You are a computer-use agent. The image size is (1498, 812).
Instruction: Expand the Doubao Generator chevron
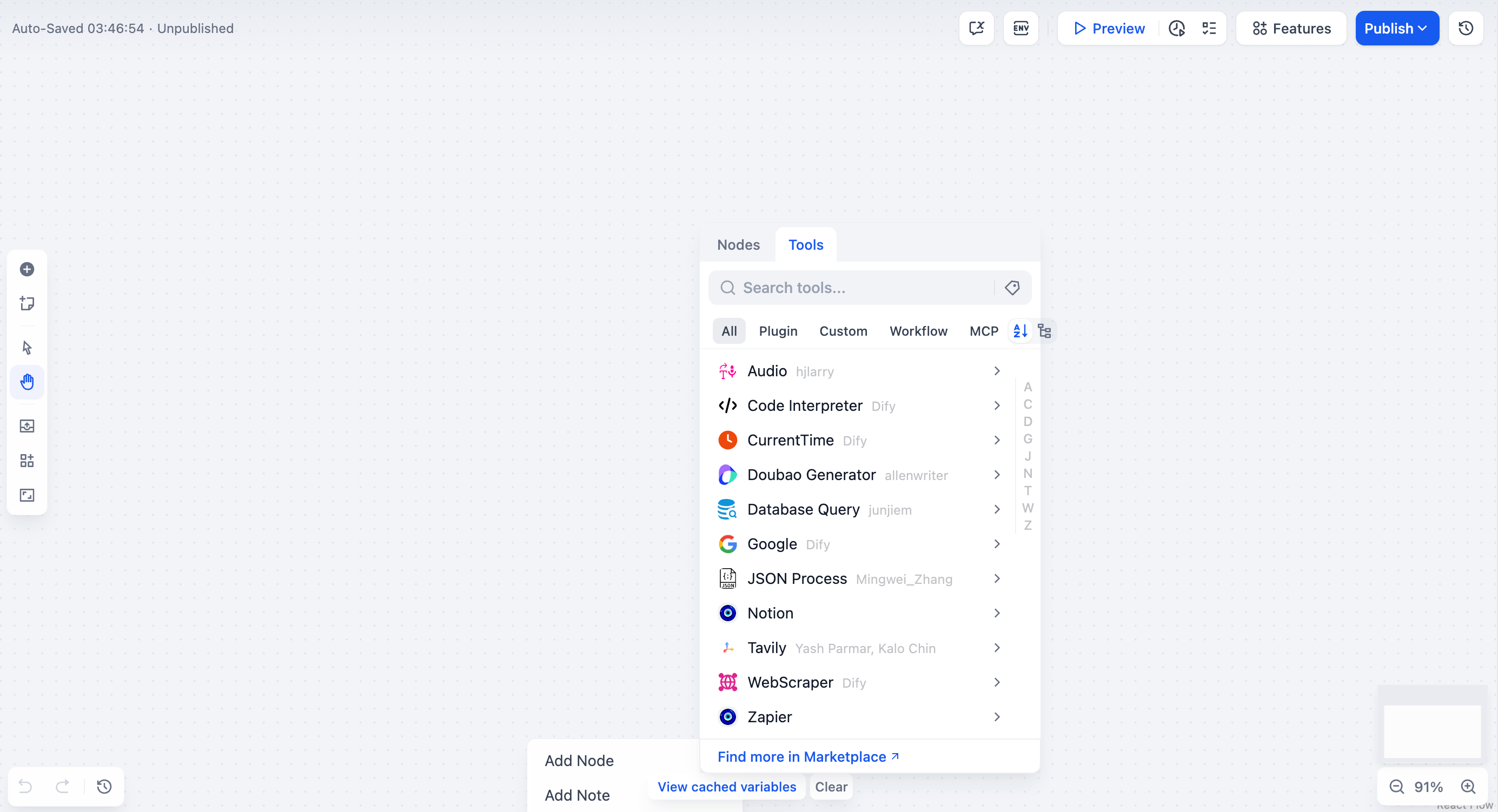[997, 474]
